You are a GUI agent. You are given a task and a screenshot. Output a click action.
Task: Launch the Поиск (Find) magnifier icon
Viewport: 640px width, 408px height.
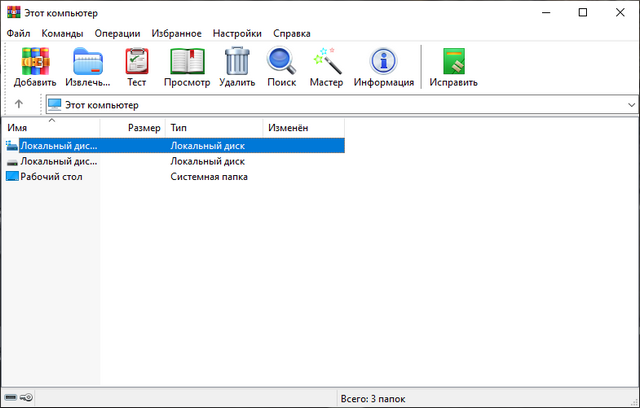tap(282, 62)
